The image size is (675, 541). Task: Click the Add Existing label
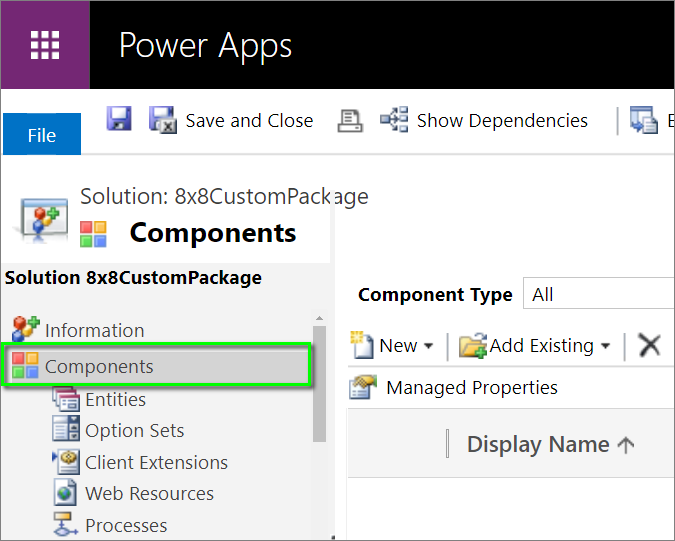[542, 346]
